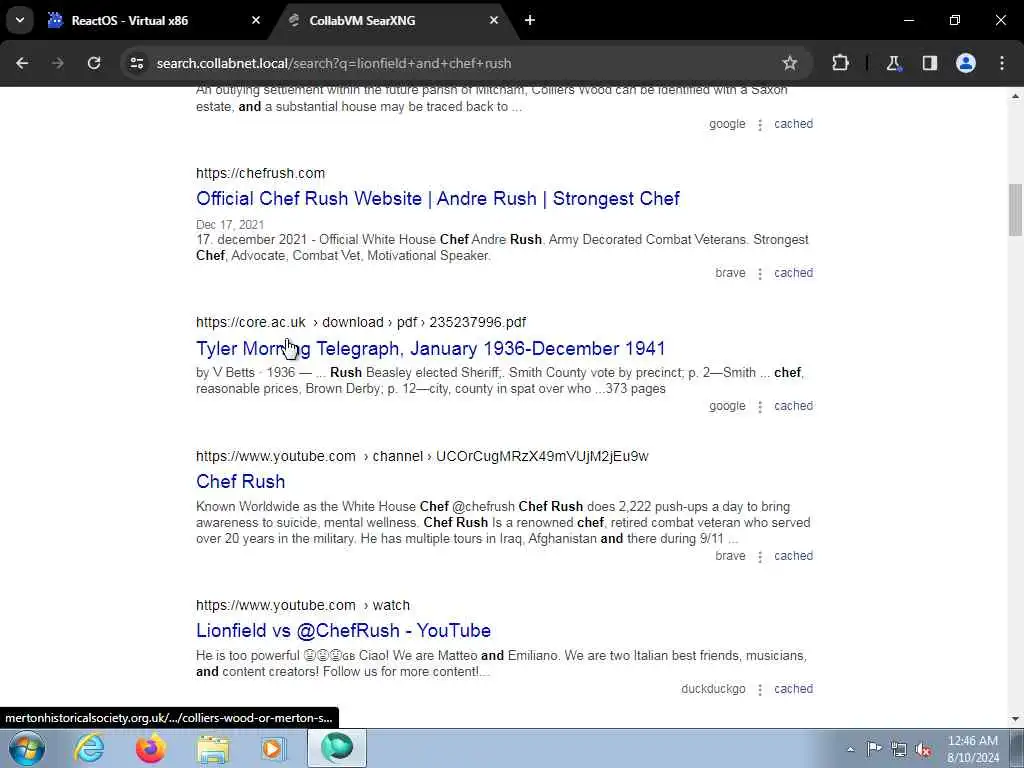Open Windows Media Player on taskbar
Viewport: 1024px width, 768px height.
coord(274,748)
